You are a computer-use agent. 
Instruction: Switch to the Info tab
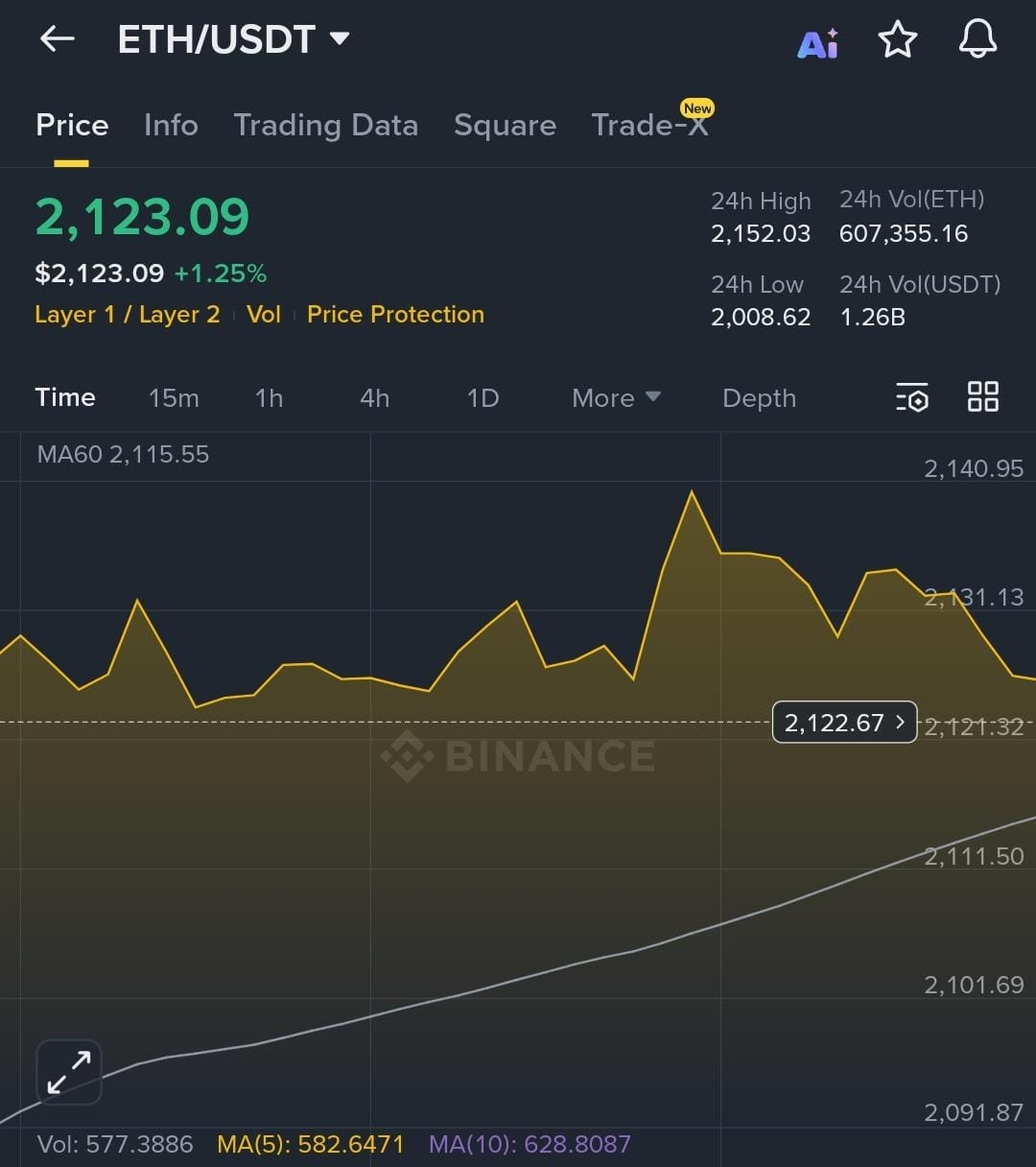tap(171, 126)
